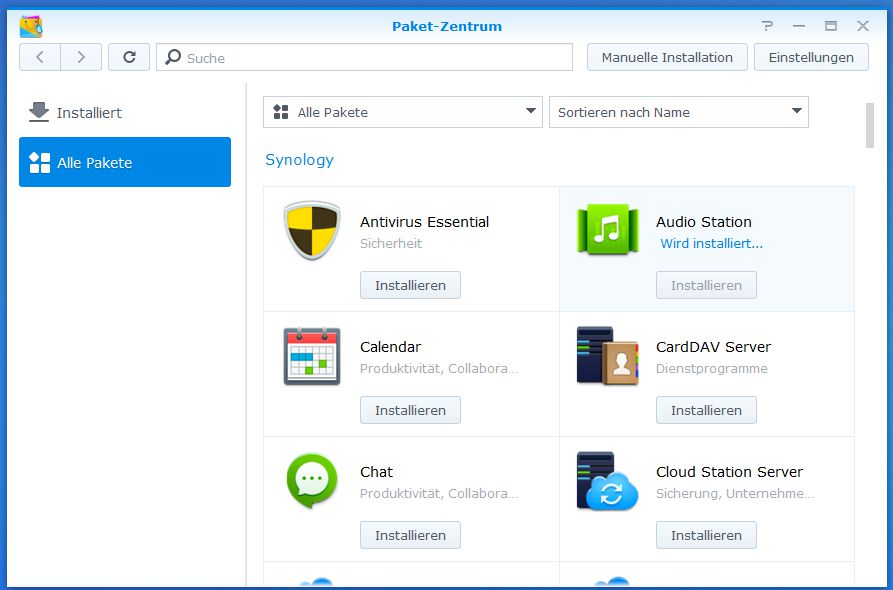The image size is (893, 590).
Task: Go back with the left arrow button
Action: pyautogui.click(x=40, y=57)
